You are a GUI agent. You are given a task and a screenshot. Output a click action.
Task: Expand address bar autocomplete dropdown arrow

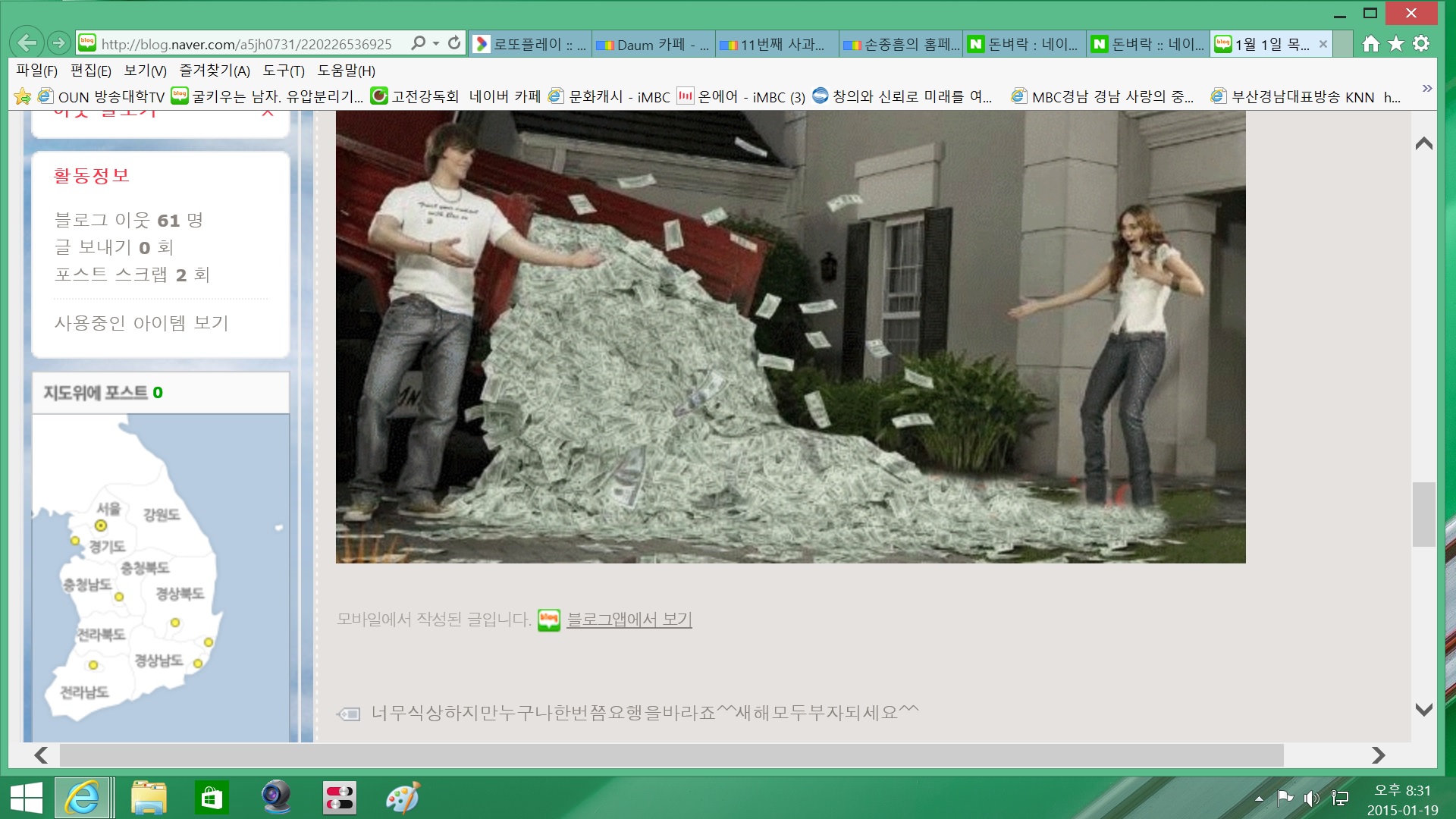[436, 43]
